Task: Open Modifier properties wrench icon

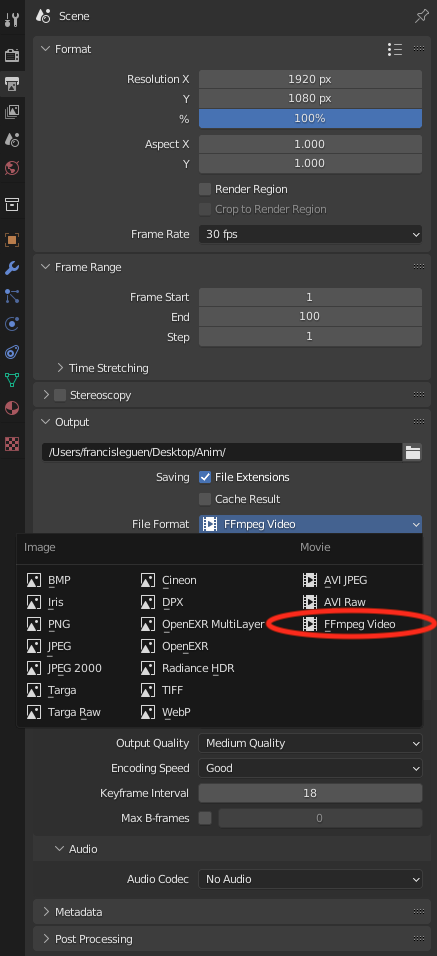Action: click(x=12, y=268)
